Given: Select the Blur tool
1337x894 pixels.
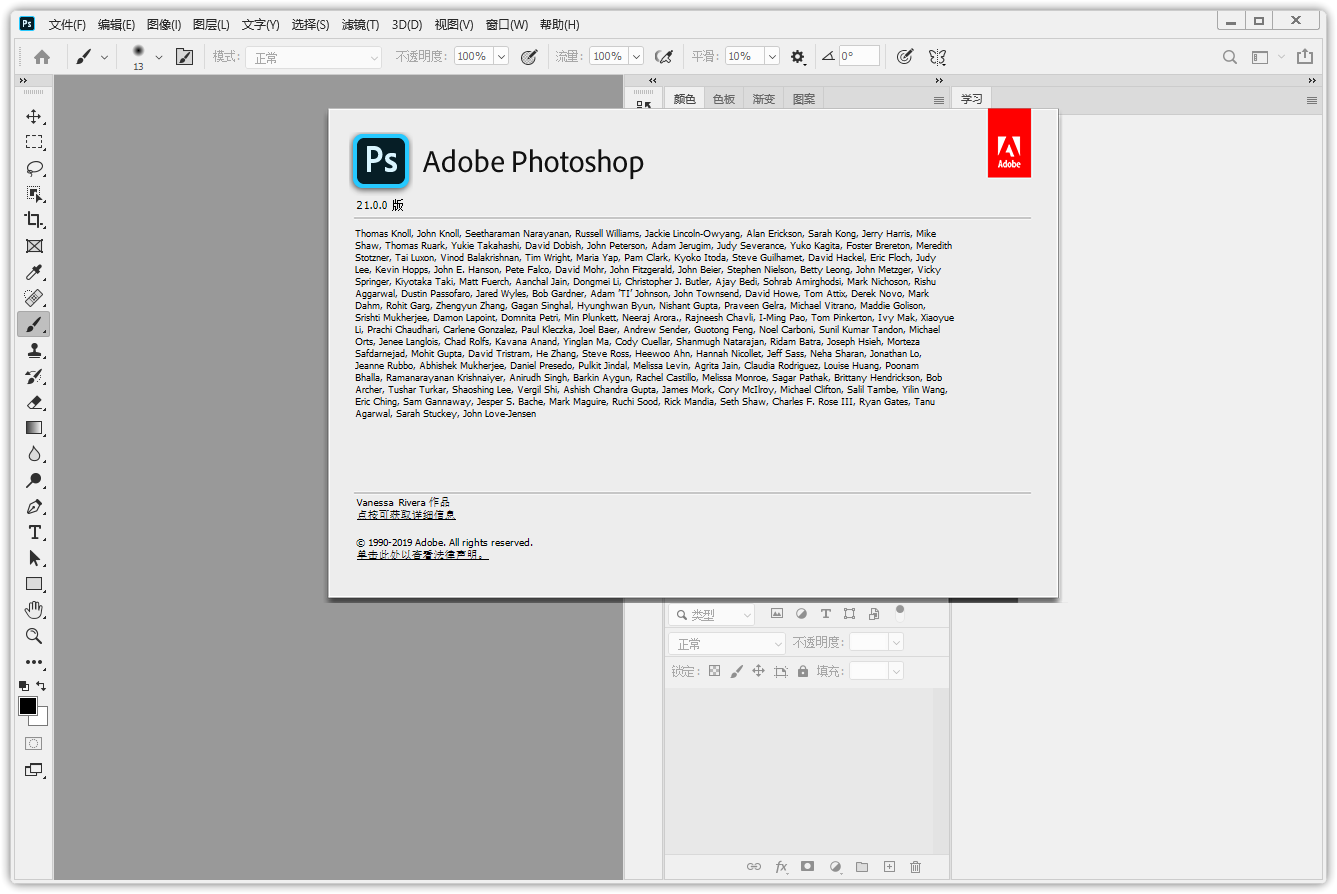Looking at the screenshot, I should pyautogui.click(x=34, y=454).
